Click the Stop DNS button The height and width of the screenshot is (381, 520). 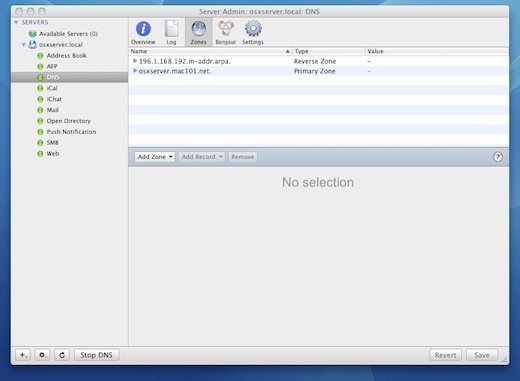(x=96, y=355)
